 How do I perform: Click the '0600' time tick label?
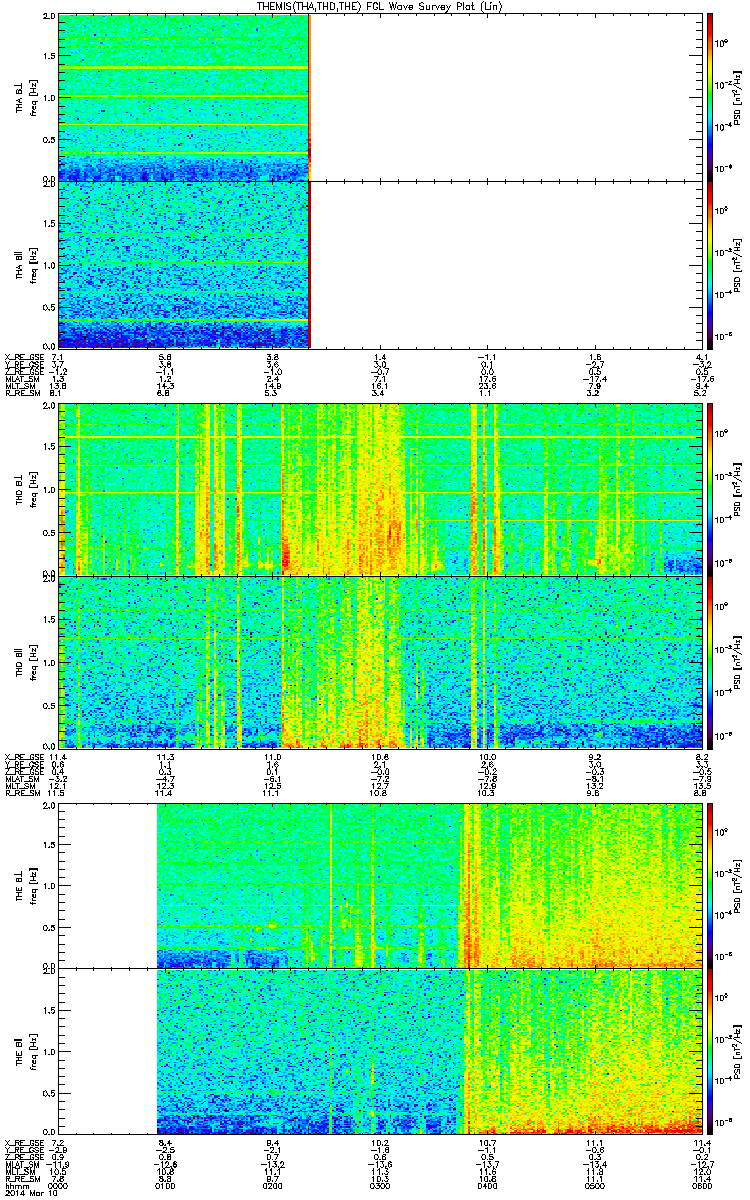pyautogui.click(x=700, y=1186)
